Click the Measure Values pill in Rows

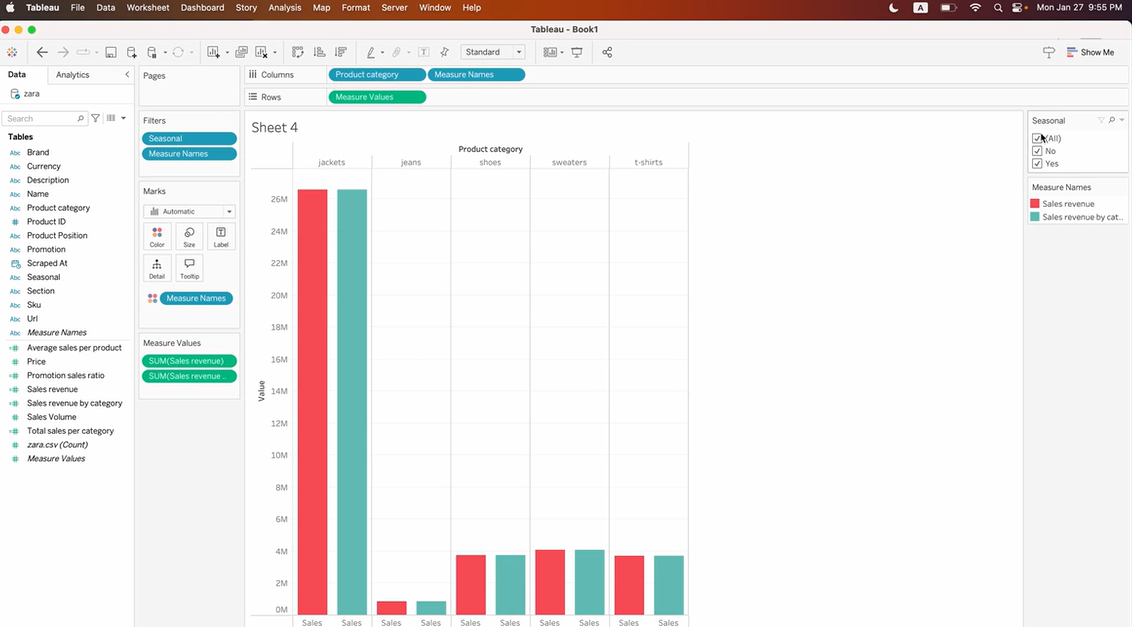pos(377,97)
